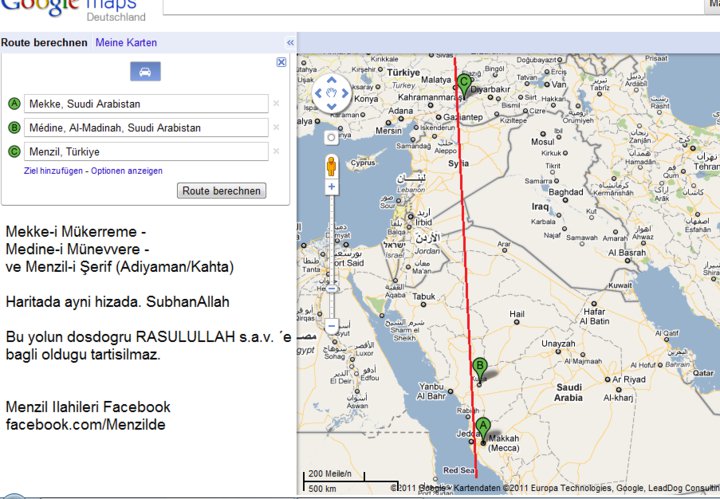Pan the map left using arrow
720x499 pixels.
click(x=319, y=96)
